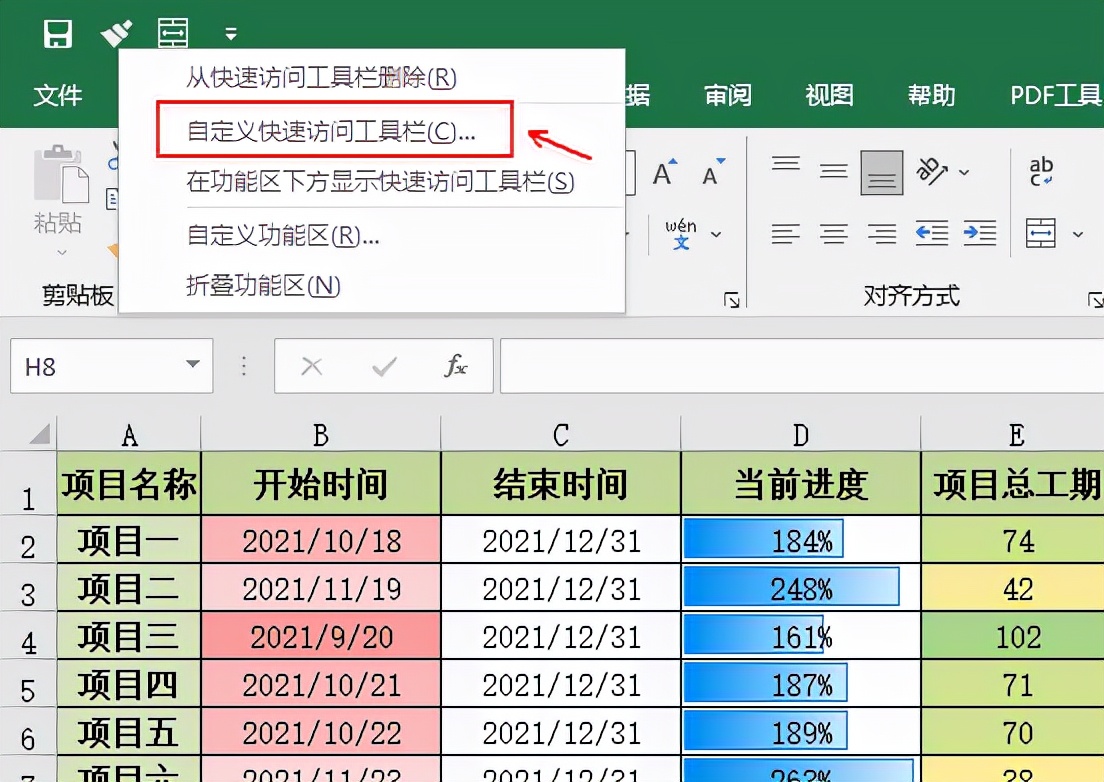
Task: Click the Align Right icon
Action: pos(882,233)
